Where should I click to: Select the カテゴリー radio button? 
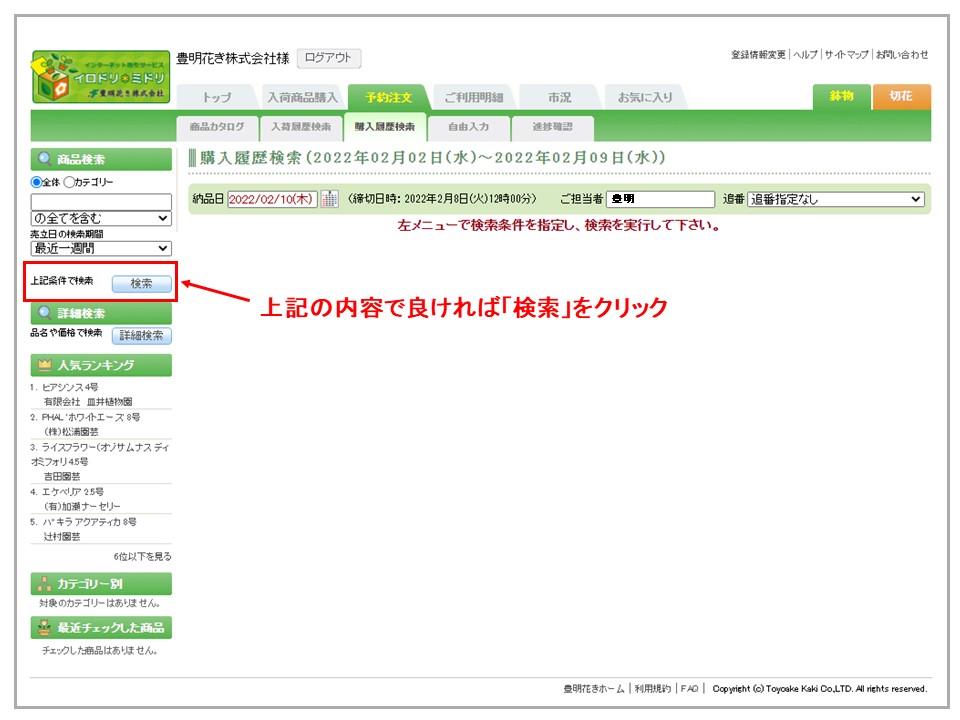click(x=69, y=182)
